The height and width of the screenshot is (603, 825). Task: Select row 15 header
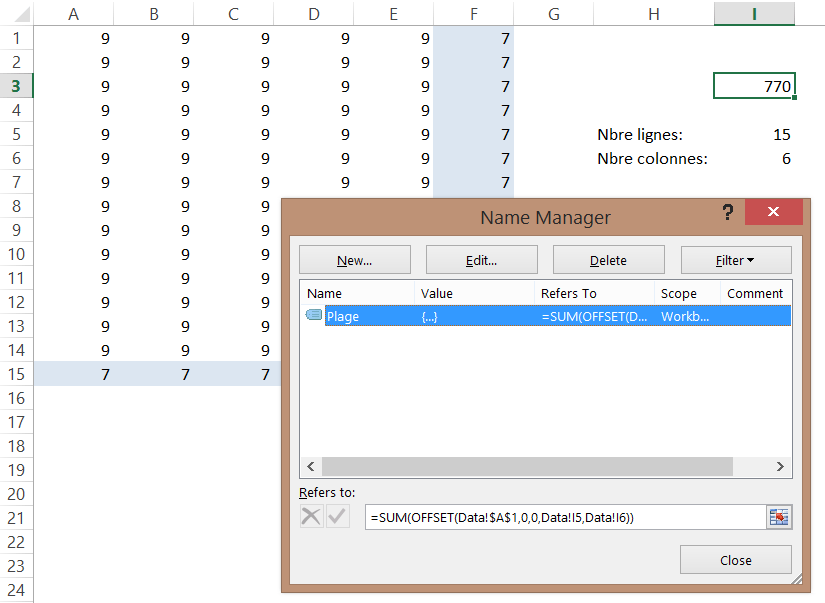[x=16, y=374]
